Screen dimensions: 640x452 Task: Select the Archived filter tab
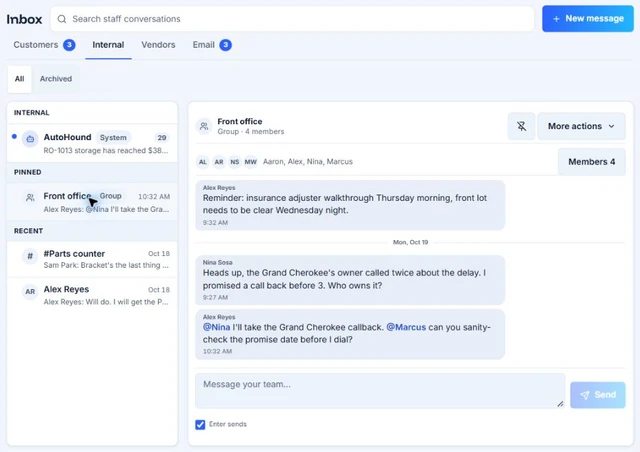[56, 79]
